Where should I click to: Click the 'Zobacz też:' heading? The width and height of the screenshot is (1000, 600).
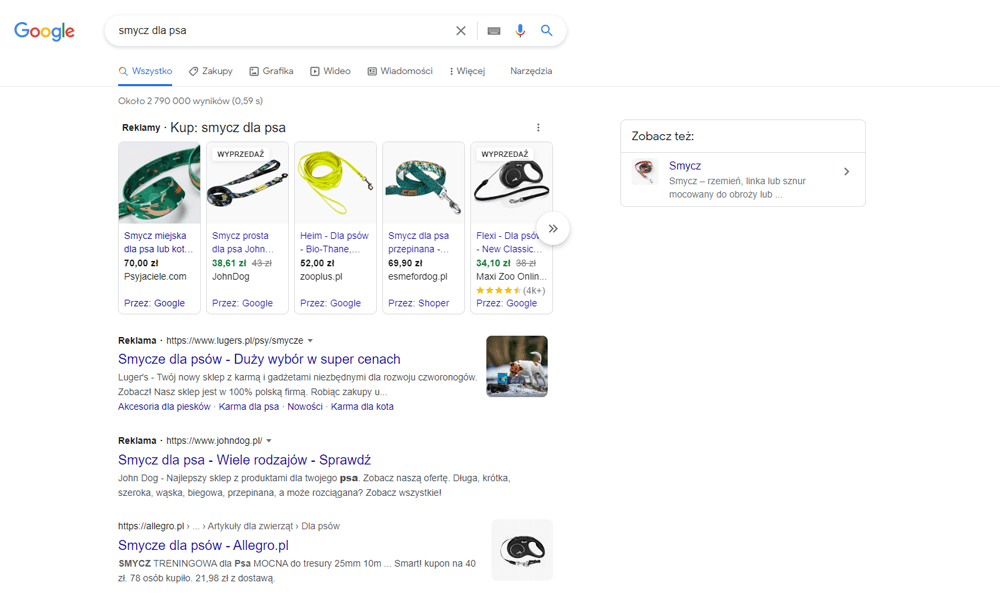pos(663,136)
